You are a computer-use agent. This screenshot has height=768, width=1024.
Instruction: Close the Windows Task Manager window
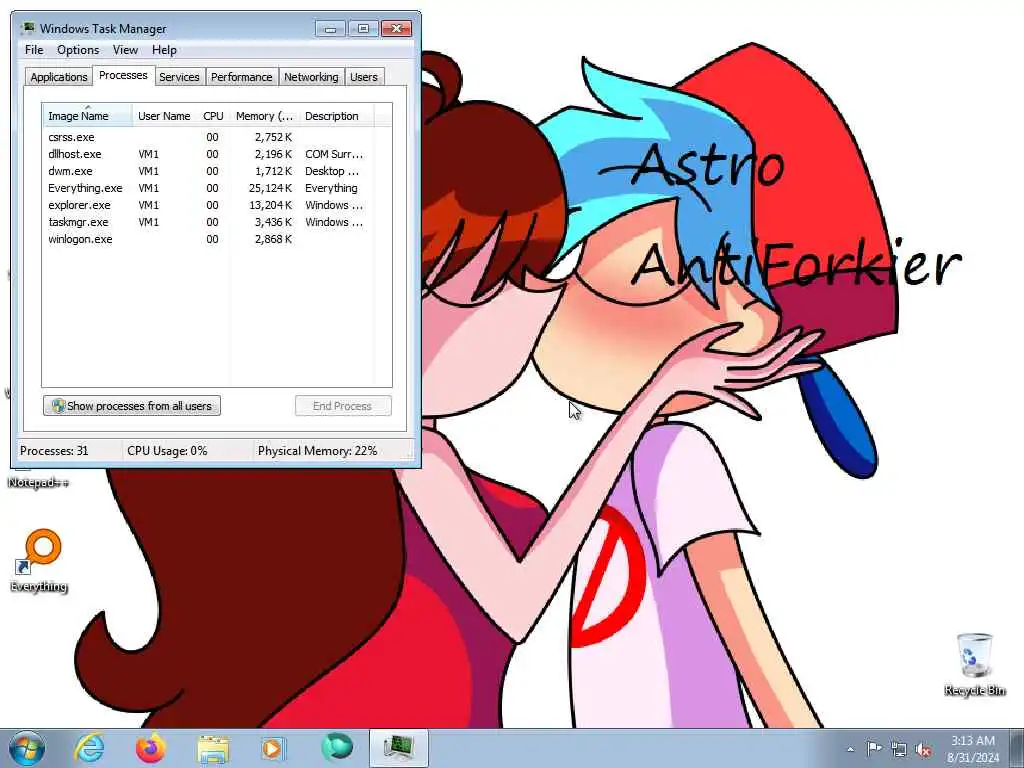pyautogui.click(x=396, y=29)
